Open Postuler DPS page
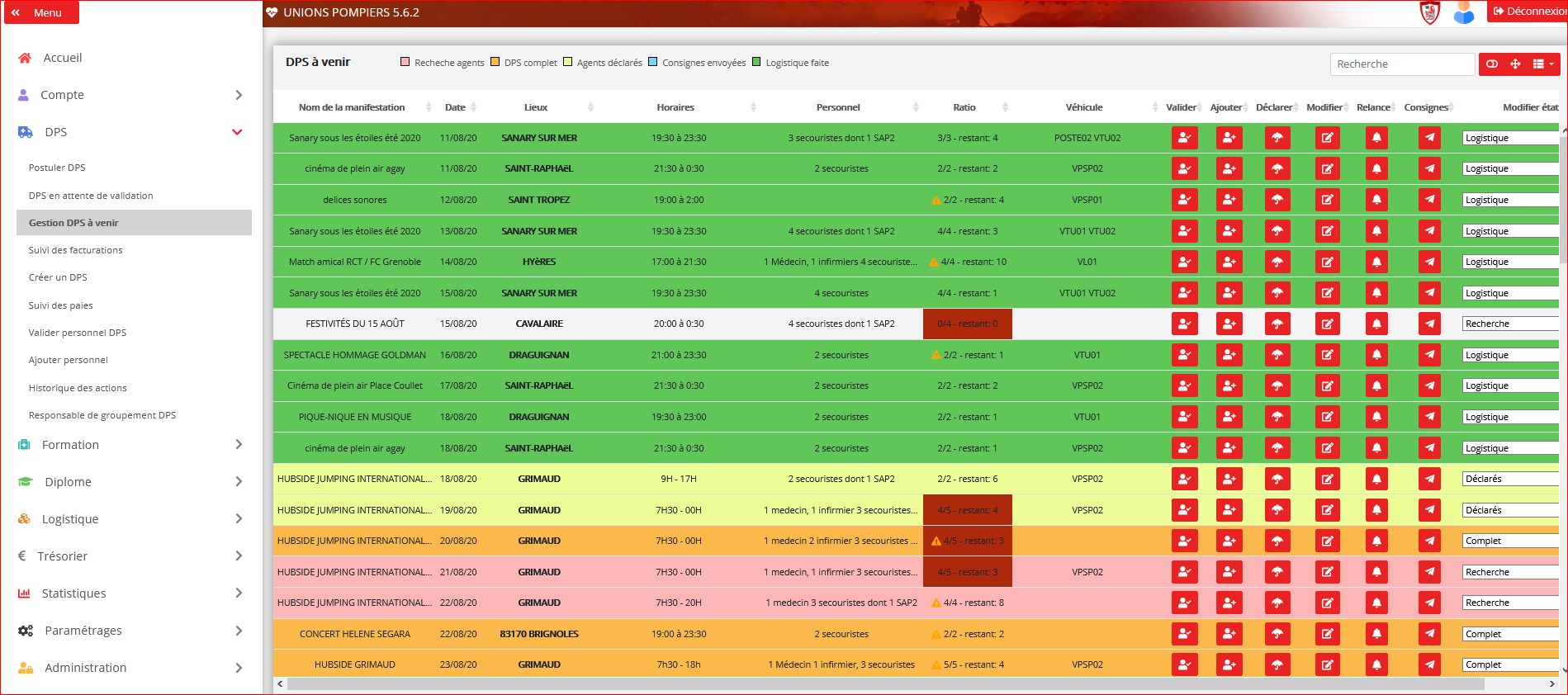 click(57, 168)
